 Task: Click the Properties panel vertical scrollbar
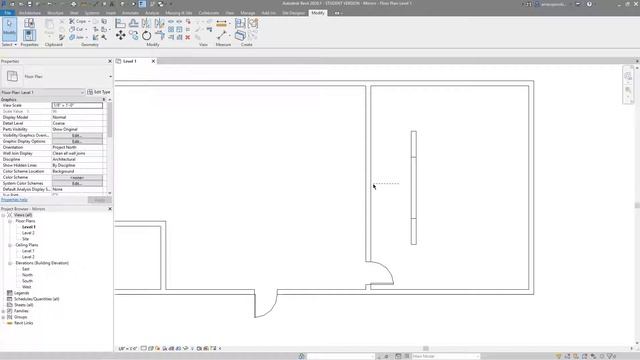click(x=109, y=120)
